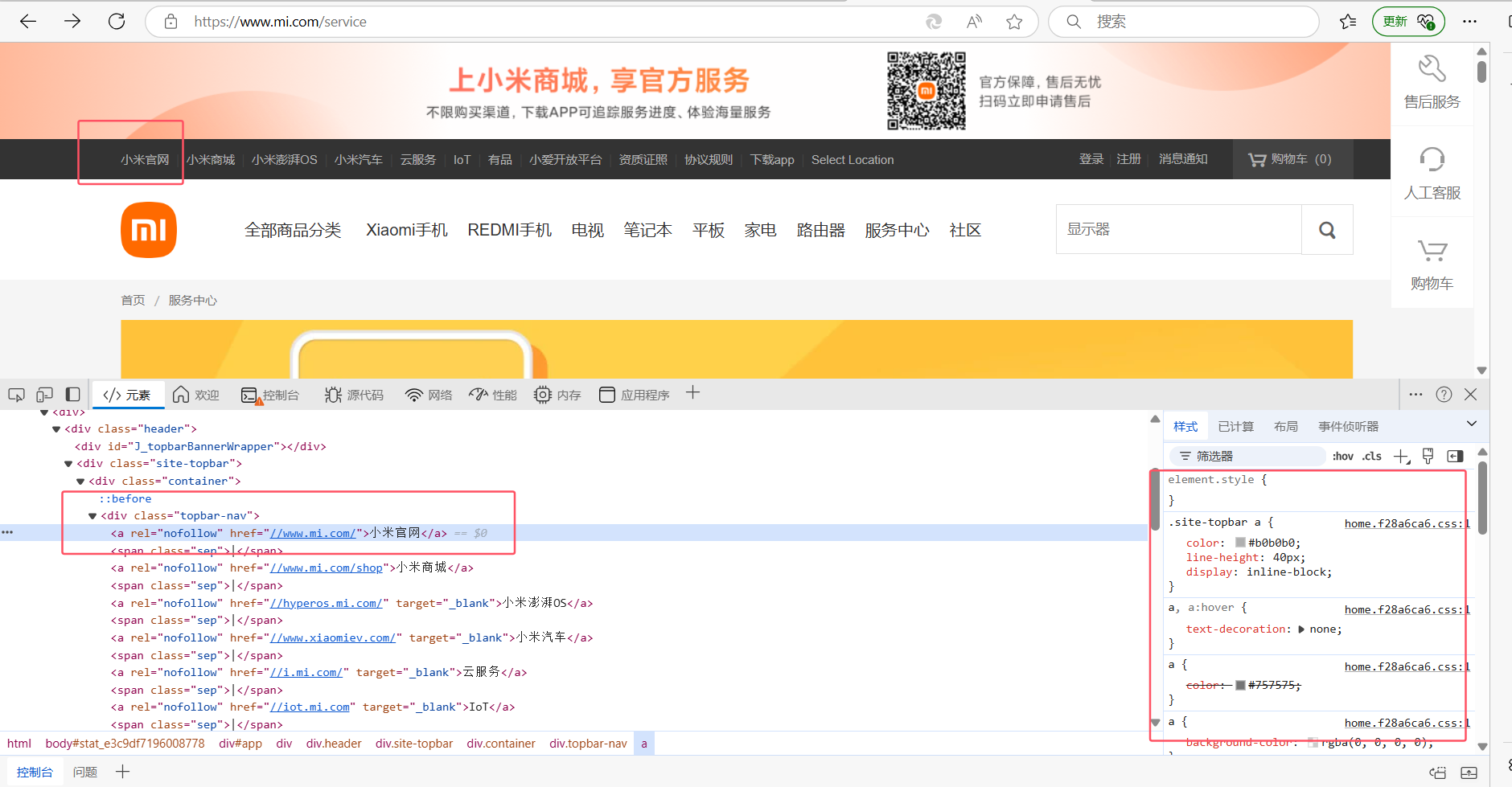This screenshot has width=1512, height=787.
Task: Add more tools plus icon in DevTools
Action: point(692,393)
